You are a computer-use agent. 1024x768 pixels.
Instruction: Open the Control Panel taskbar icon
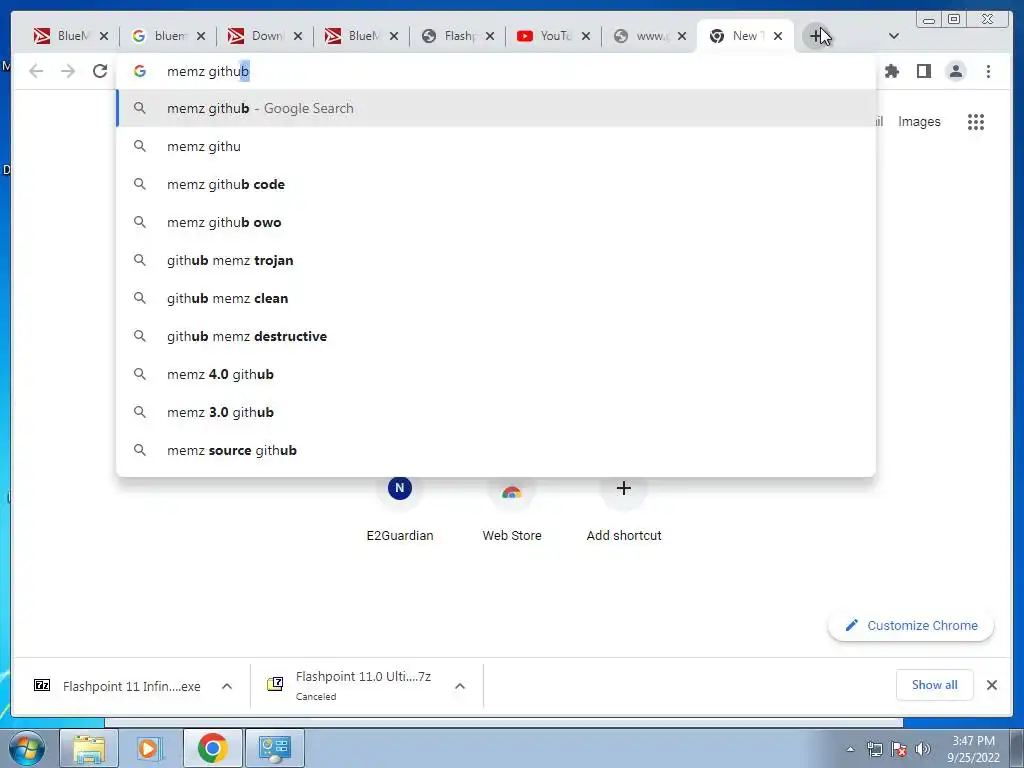pos(275,748)
